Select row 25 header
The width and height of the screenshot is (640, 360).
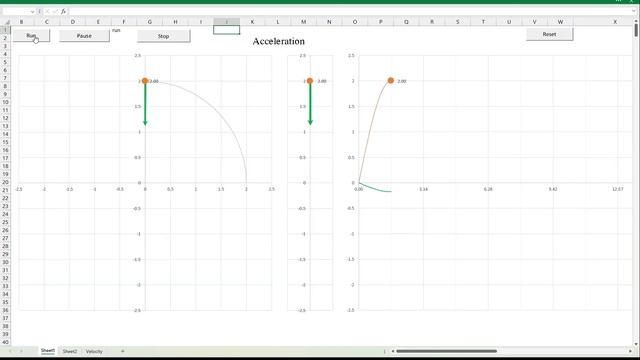pyautogui.click(x=5, y=222)
